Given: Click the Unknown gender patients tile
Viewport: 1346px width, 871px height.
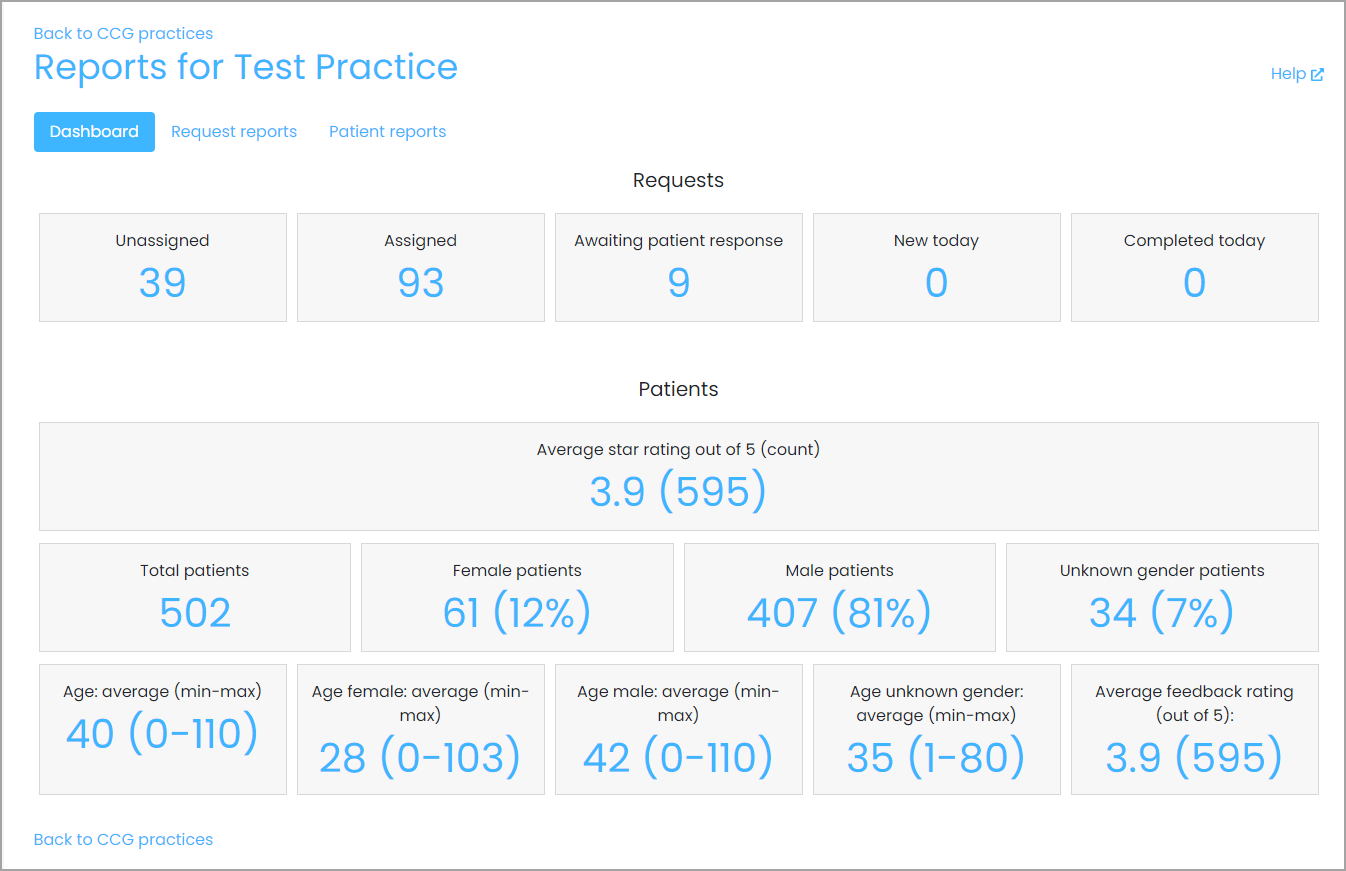Looking at the screenshot, I should pyautogui.click(x=1162, y=597).
